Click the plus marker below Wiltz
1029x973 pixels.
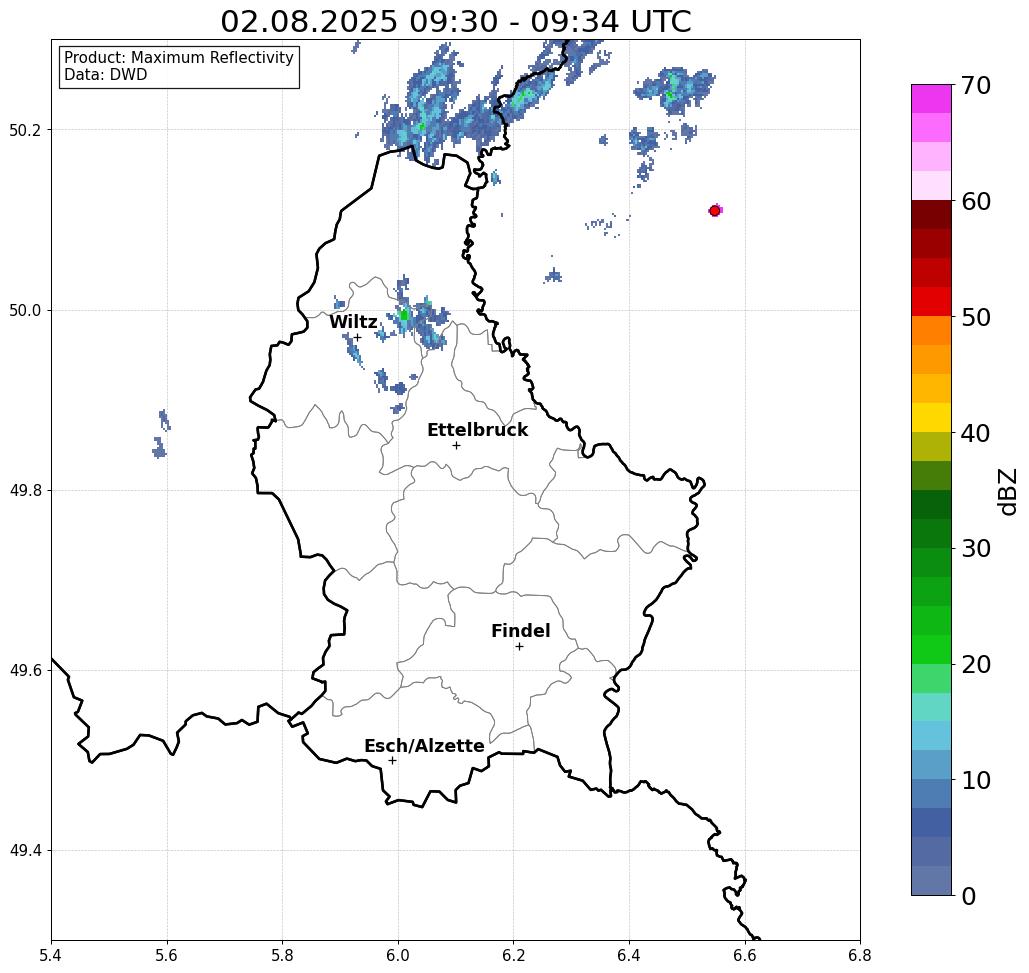coord(358,337)
